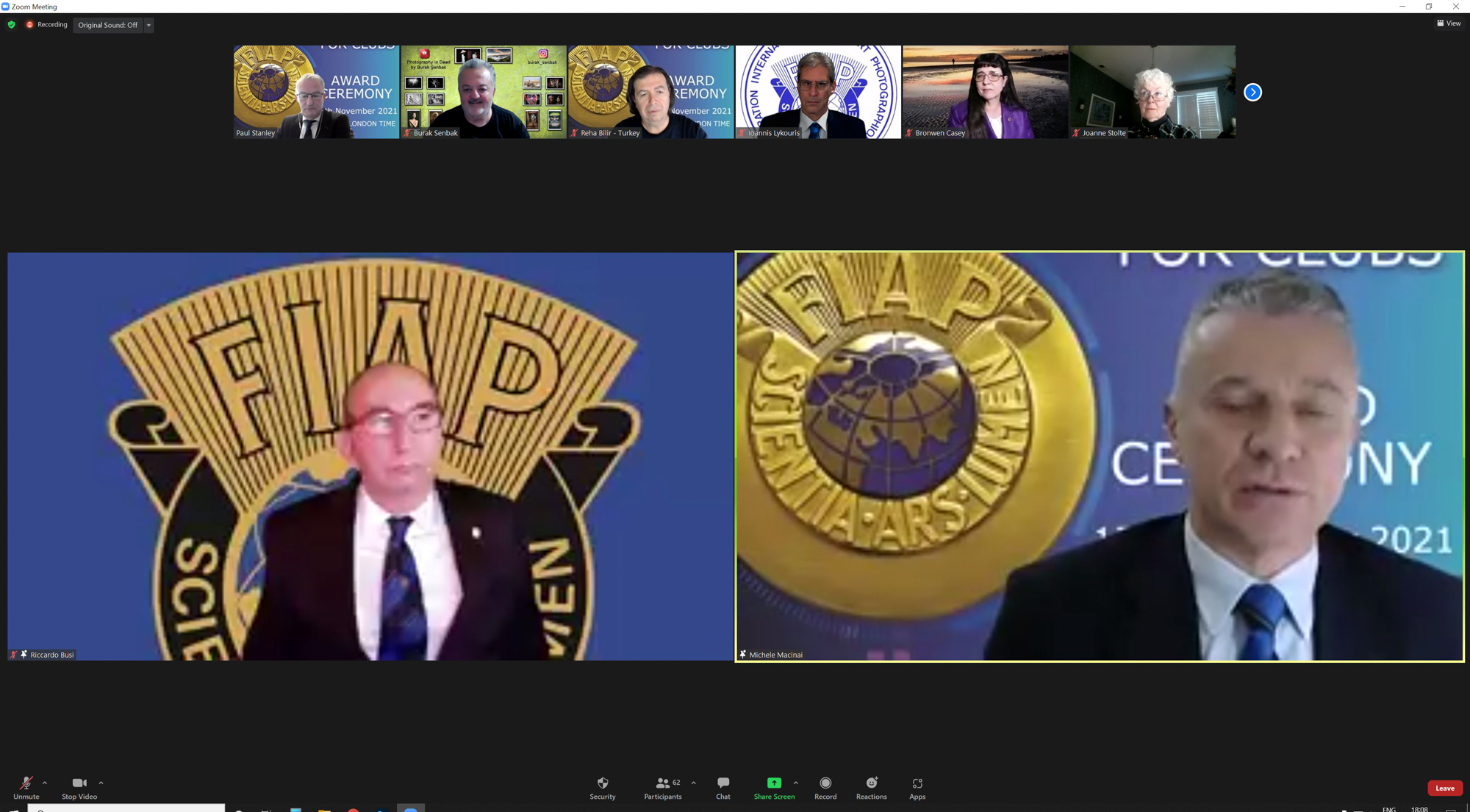Open the Chat panel
Screen dimensions: 1470x812
click(723, 788)
